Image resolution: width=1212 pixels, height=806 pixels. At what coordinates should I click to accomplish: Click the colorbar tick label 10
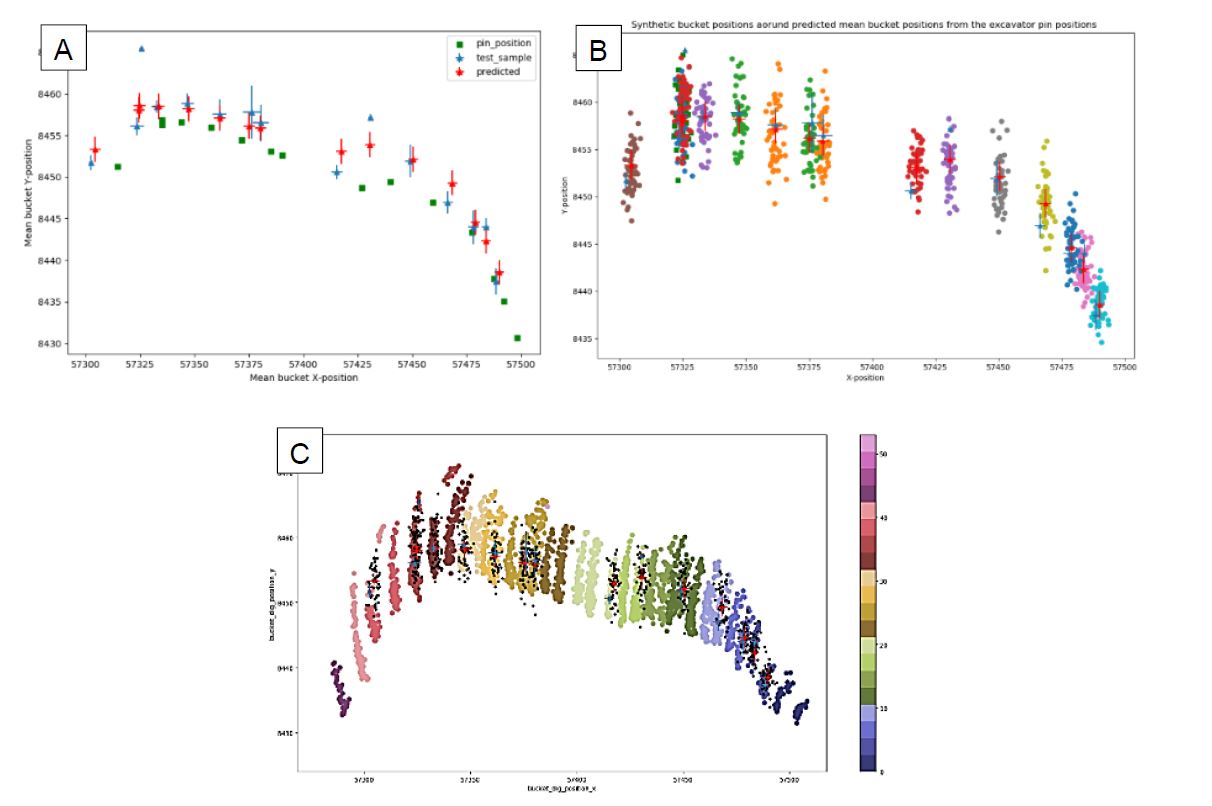(x=884, y=708)
